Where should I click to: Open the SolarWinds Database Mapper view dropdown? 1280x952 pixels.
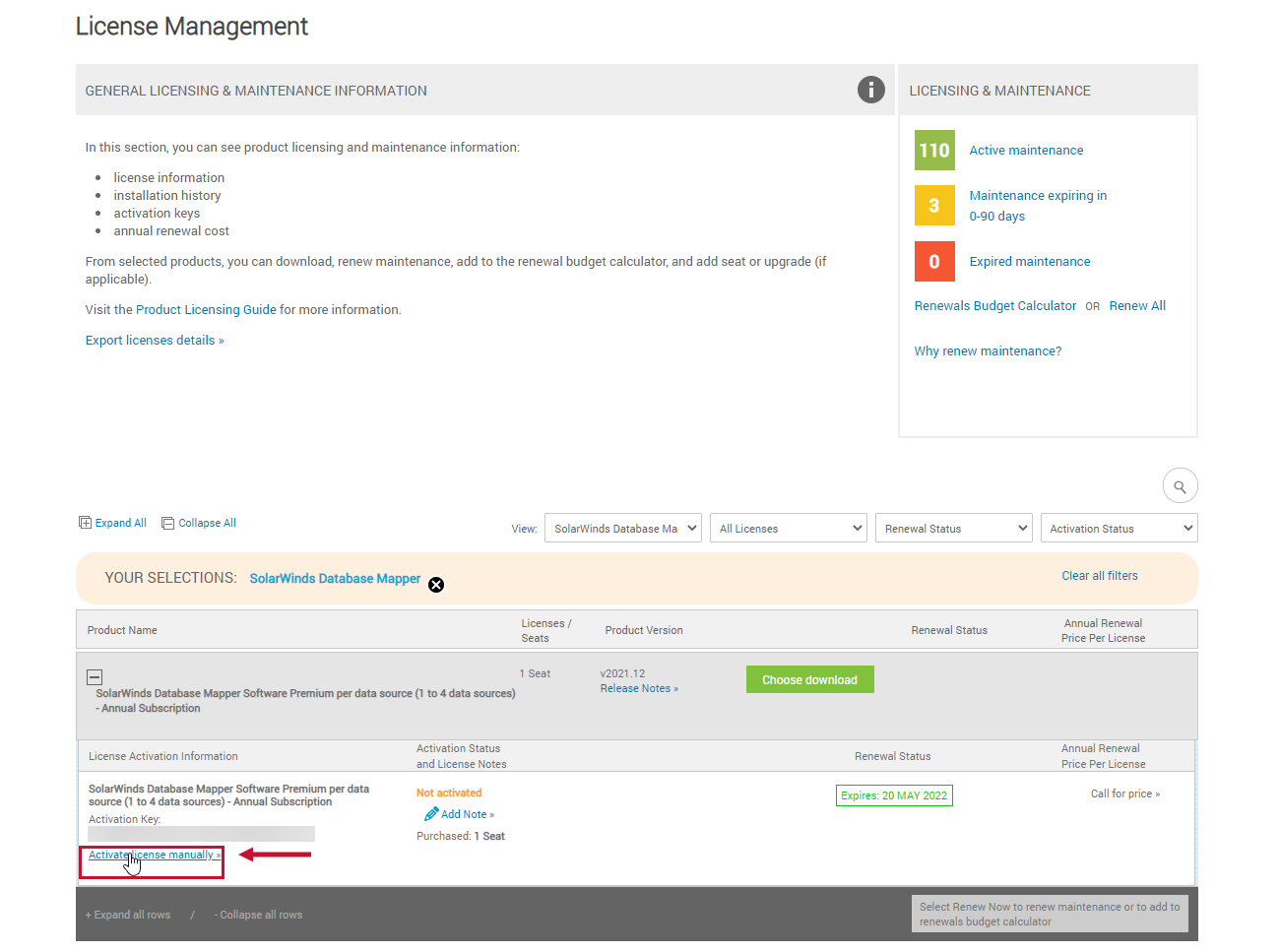click(x=623, y=528)
